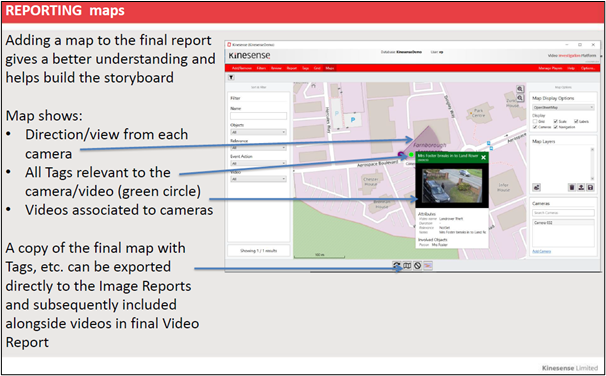
Task: Click the filter funnel icon below the red menu
Action: tap(231, 78)
